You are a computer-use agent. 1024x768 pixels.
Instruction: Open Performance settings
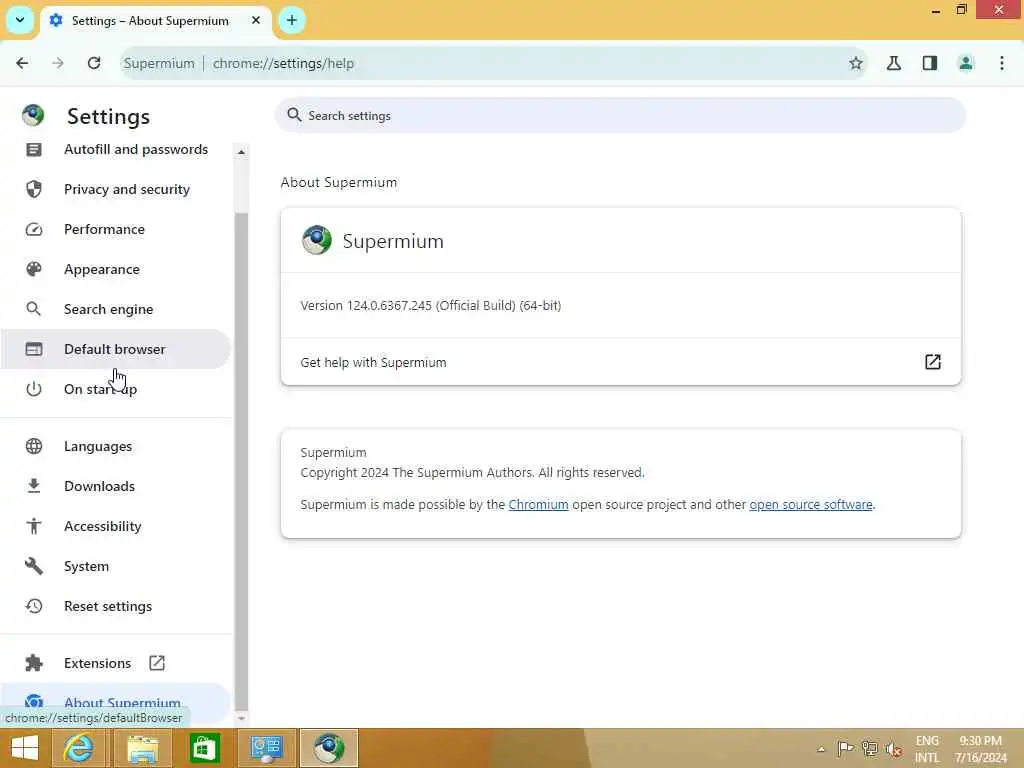116,229
